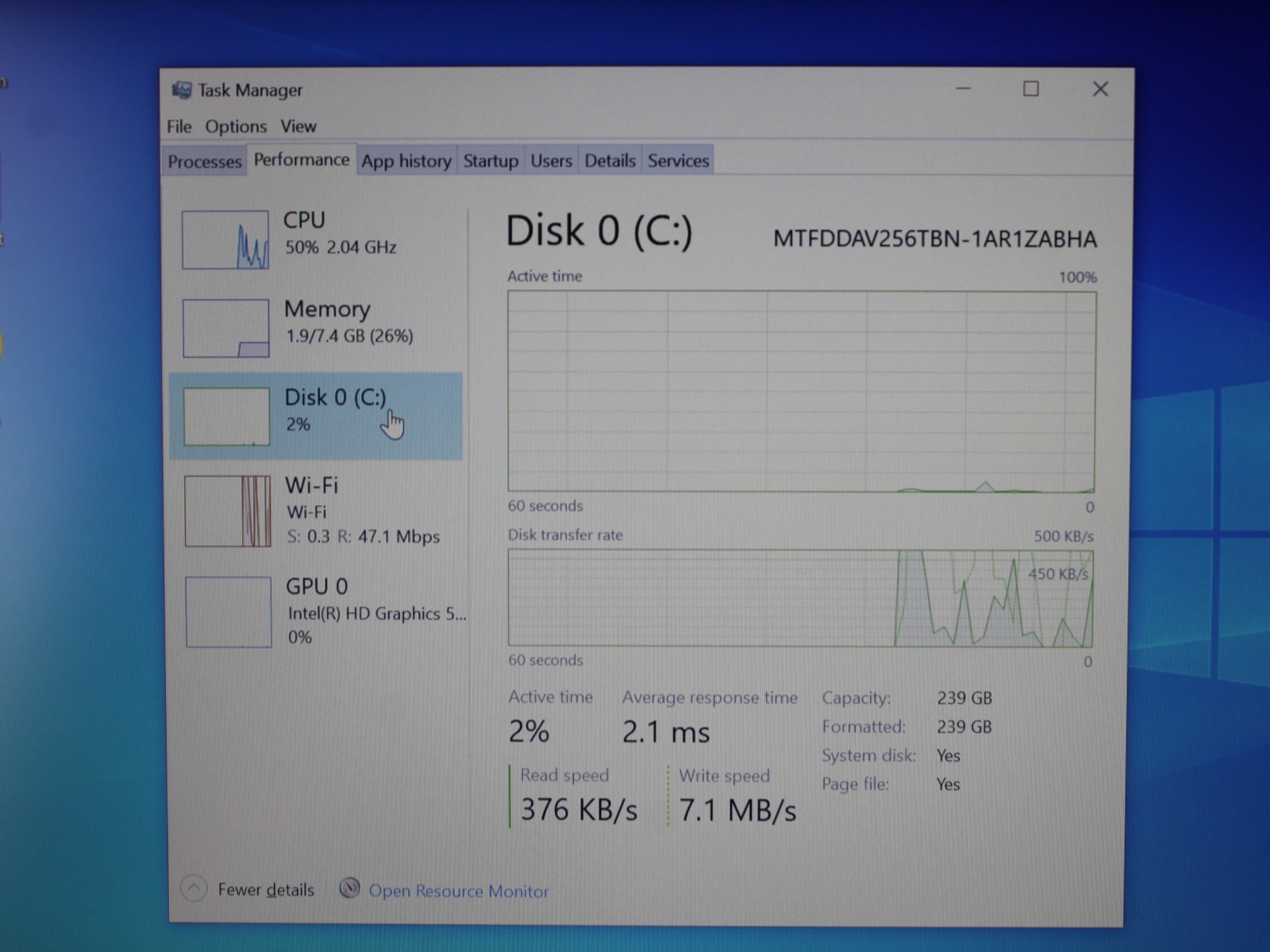1270x952 pixels.
Task: Switch to the Details tab
Action: pos(610,161)
